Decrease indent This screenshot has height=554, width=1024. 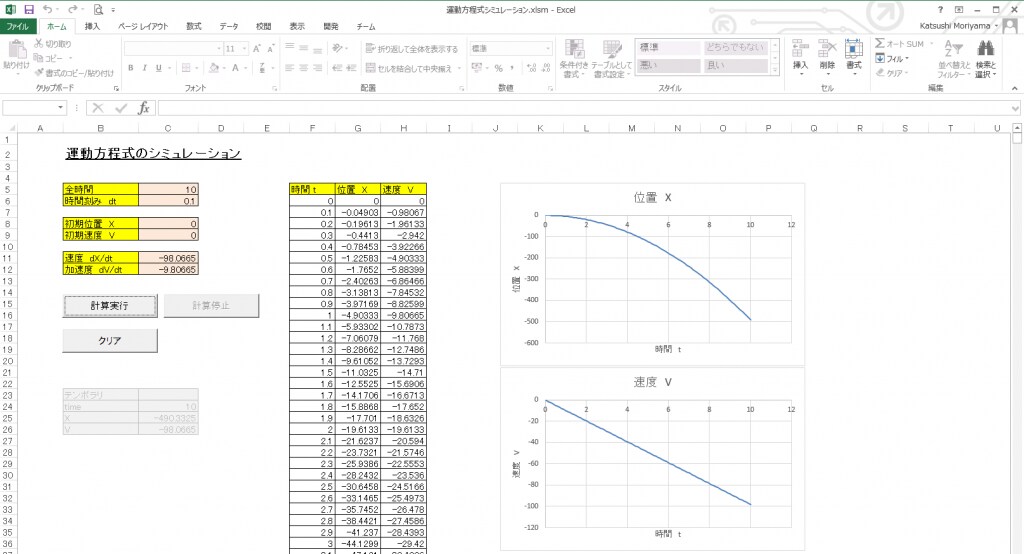point(338,68)
